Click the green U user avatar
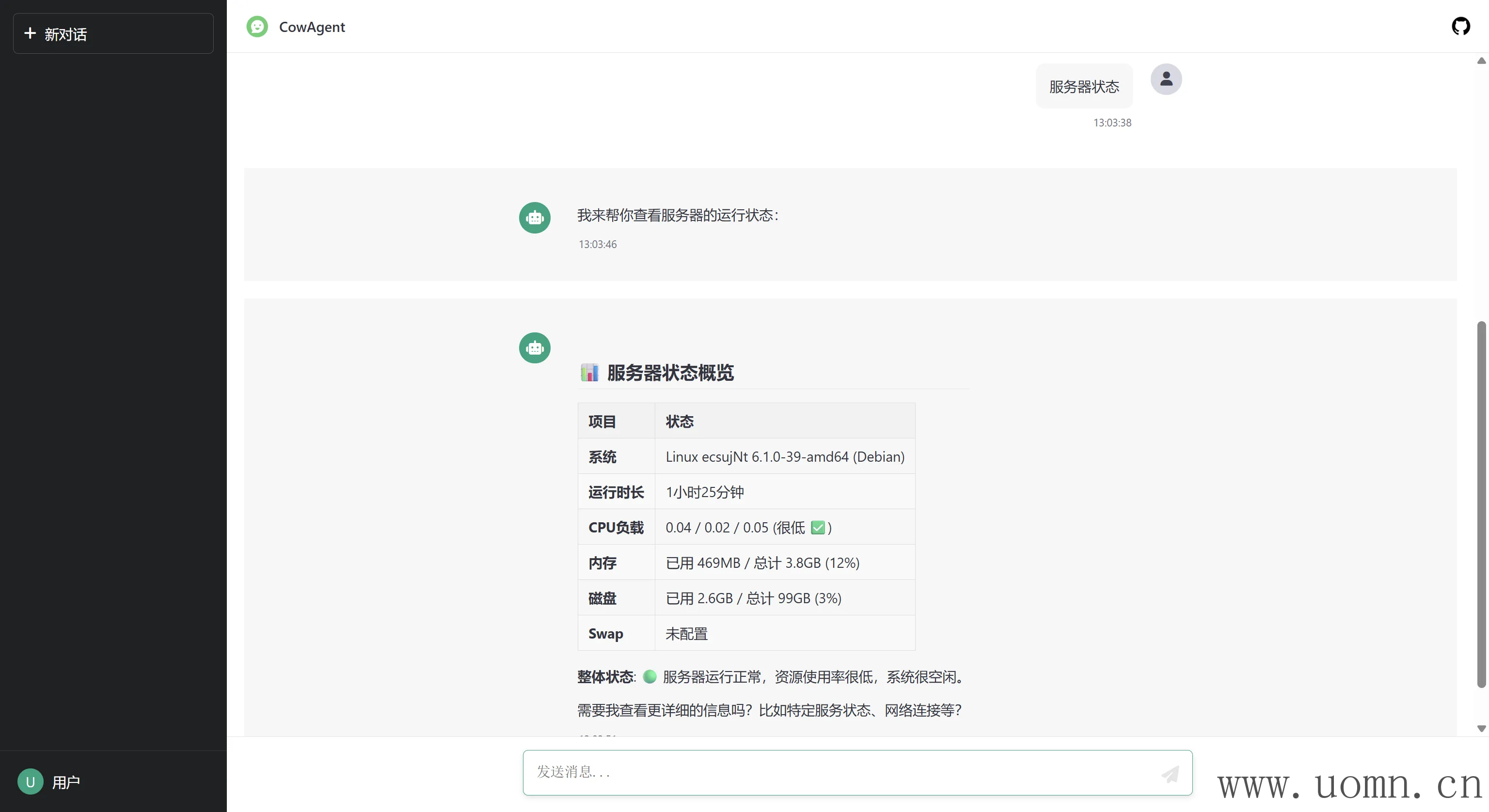This screenshot has width=1489, height=812. tap(31, 781)
